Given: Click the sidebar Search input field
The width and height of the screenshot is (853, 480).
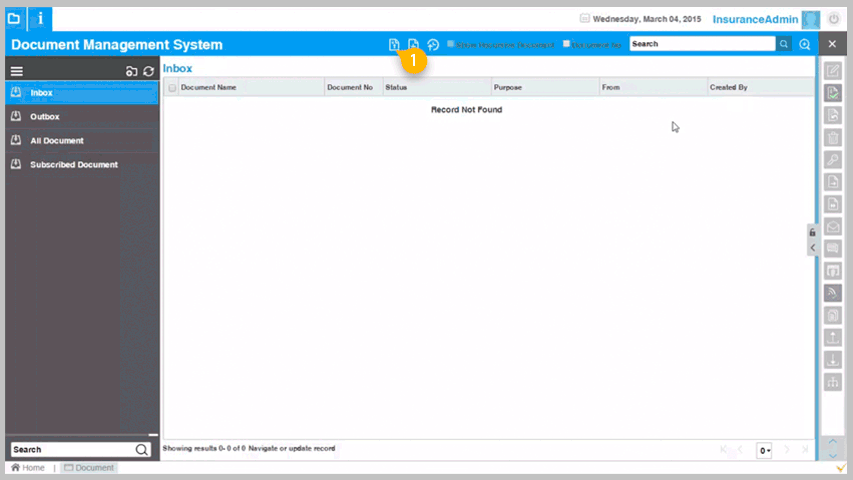Looking at the screenshot, I should [x=73, y=450].
